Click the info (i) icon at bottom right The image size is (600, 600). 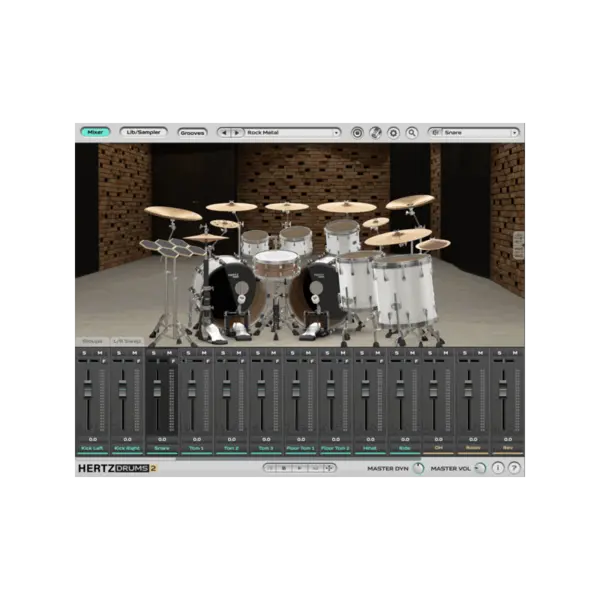[498, 468]
